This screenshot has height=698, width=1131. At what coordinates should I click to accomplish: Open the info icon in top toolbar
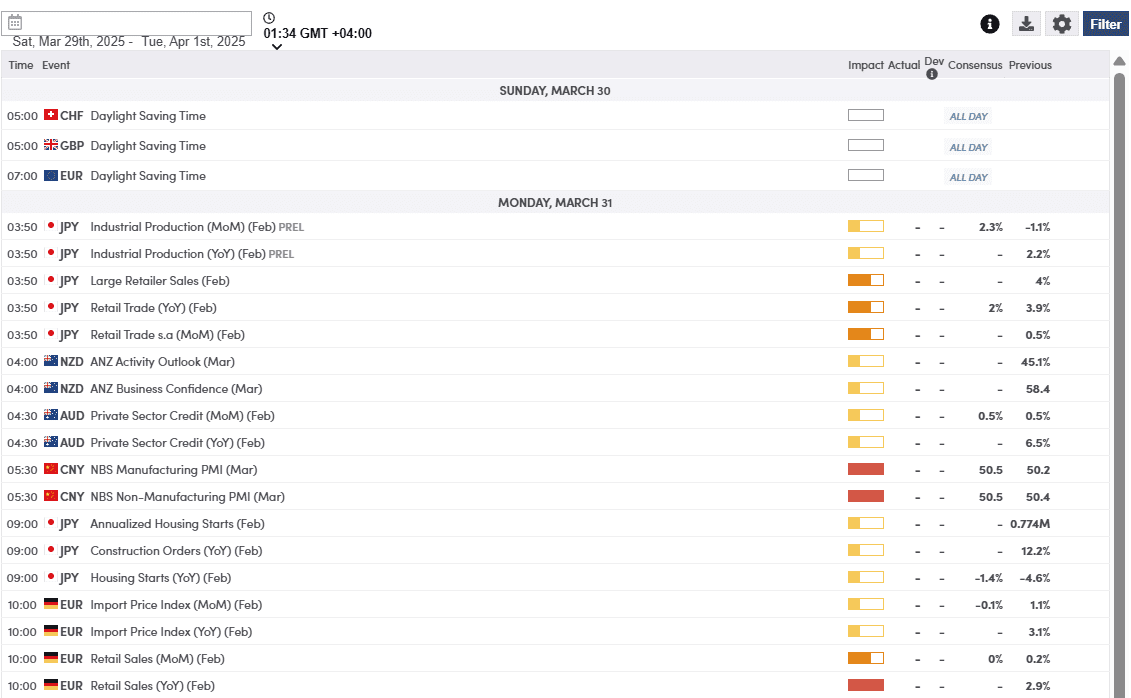990,24
